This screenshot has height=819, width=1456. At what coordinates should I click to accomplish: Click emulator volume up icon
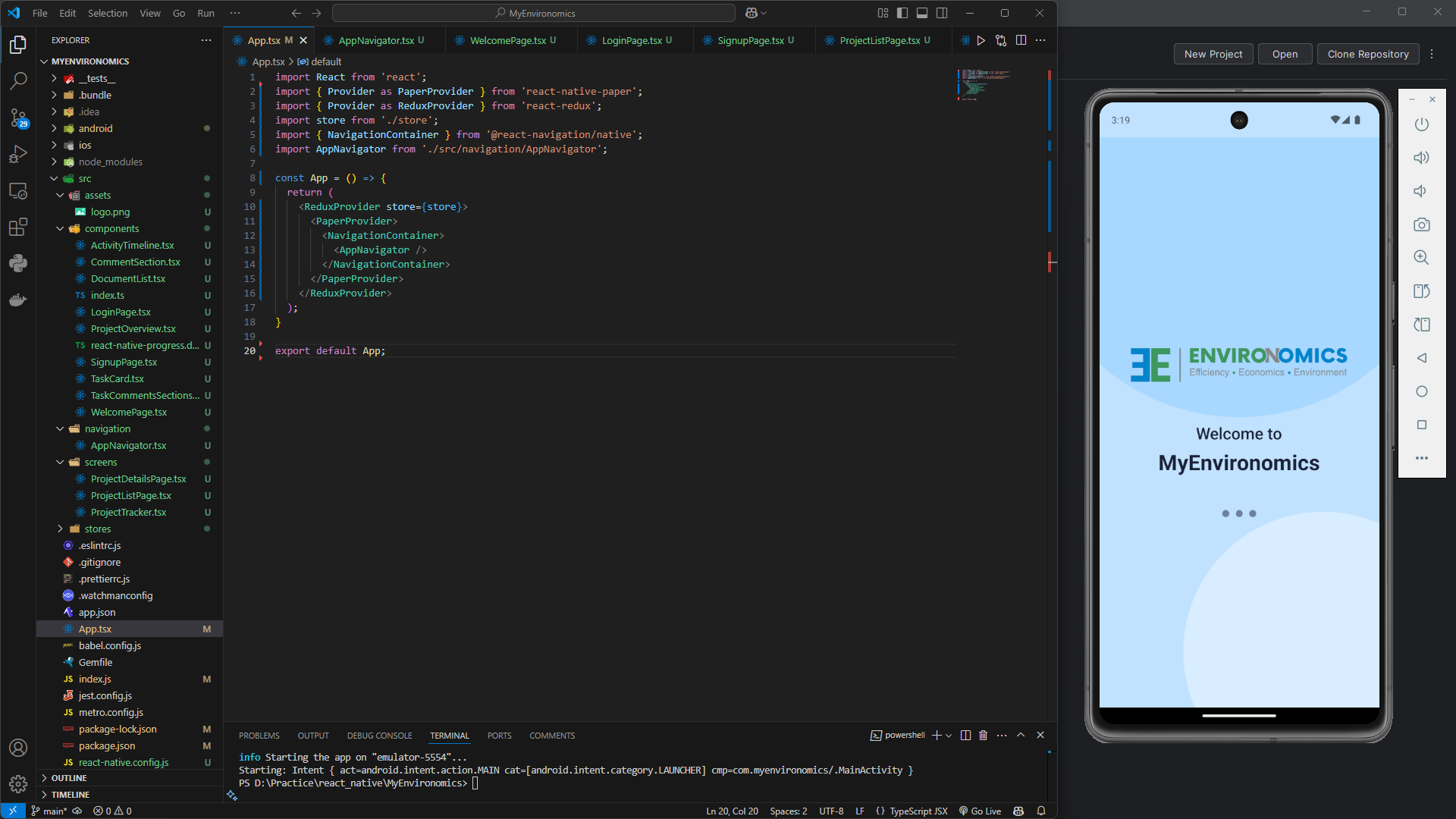pyautogui.click(x=1421, y=158)
